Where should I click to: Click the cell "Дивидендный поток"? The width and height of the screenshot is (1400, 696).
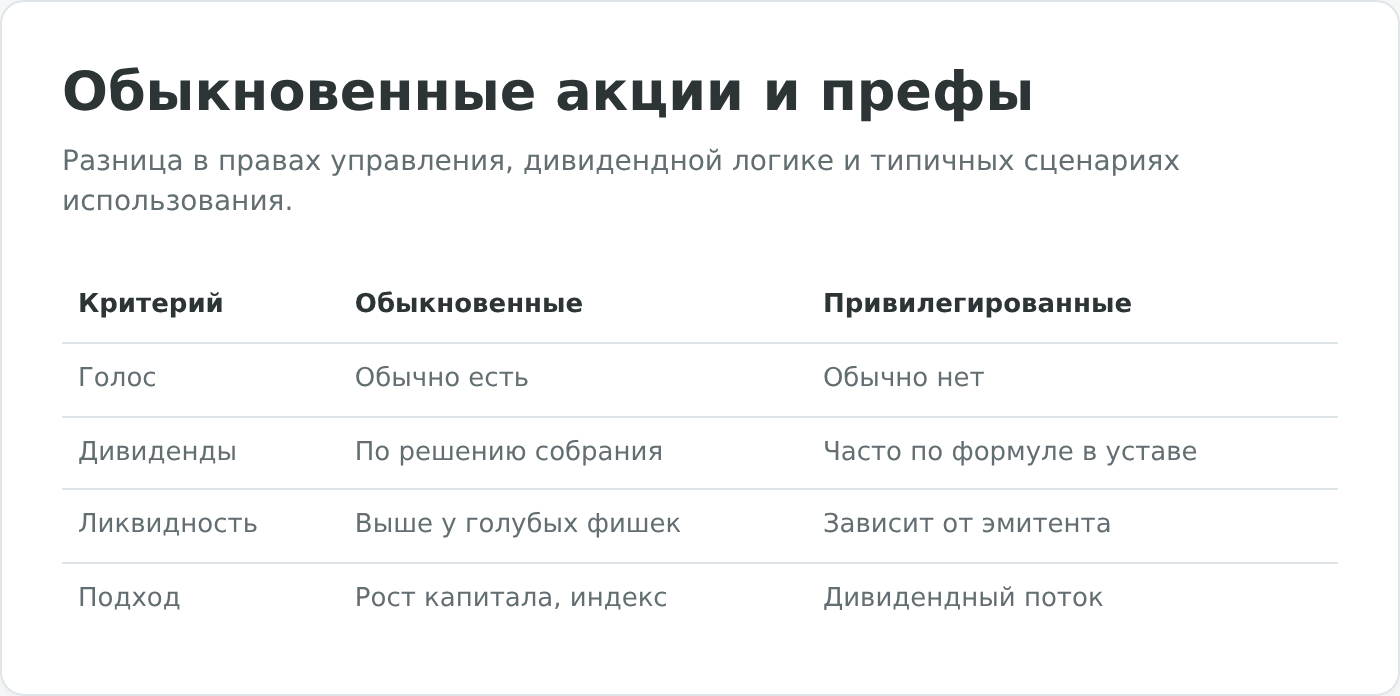(962, 598)
